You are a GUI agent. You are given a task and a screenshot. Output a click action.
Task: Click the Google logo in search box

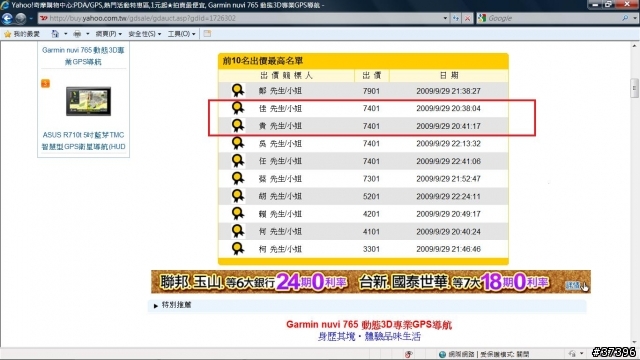pos(482,18)
